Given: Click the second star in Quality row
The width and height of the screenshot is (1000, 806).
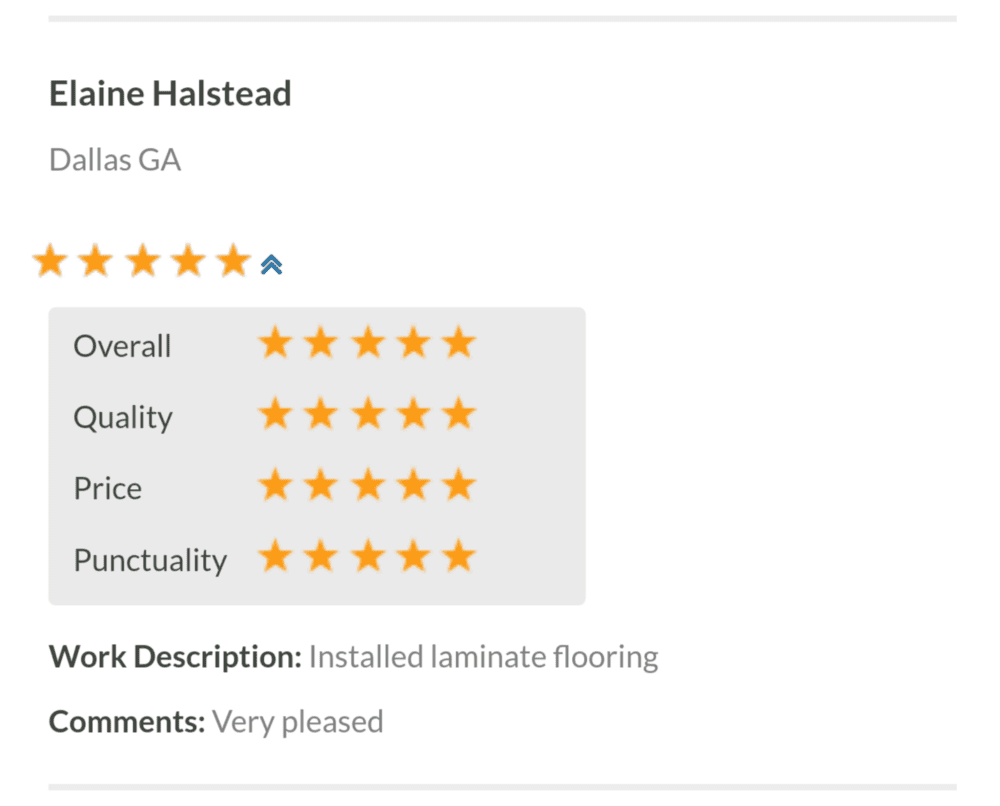Looking at the screenshot, I should 320,415.
